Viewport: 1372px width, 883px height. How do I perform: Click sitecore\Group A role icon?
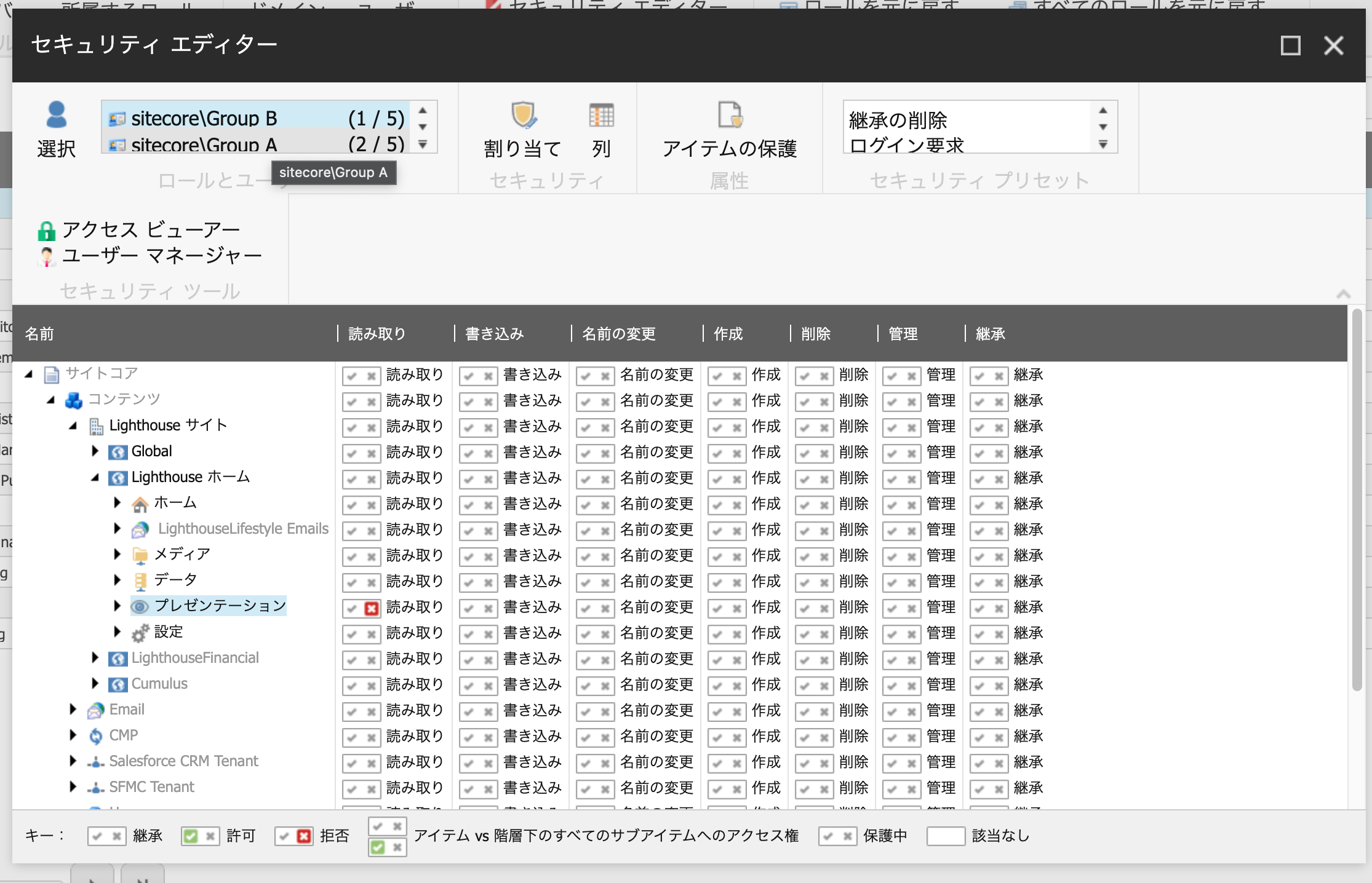(x=117, y=145)
